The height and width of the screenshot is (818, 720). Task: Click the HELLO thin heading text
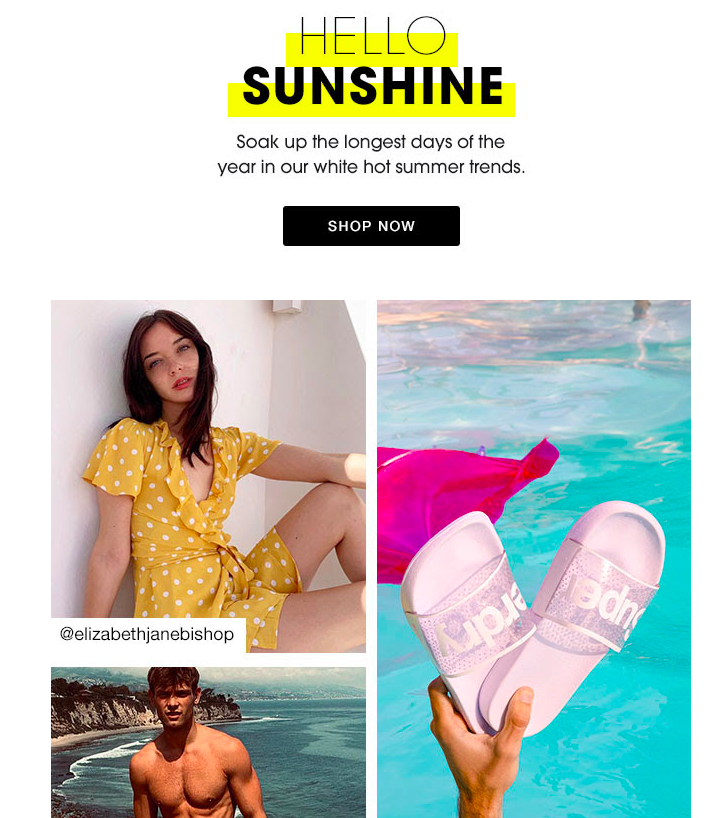coord(373,35)
